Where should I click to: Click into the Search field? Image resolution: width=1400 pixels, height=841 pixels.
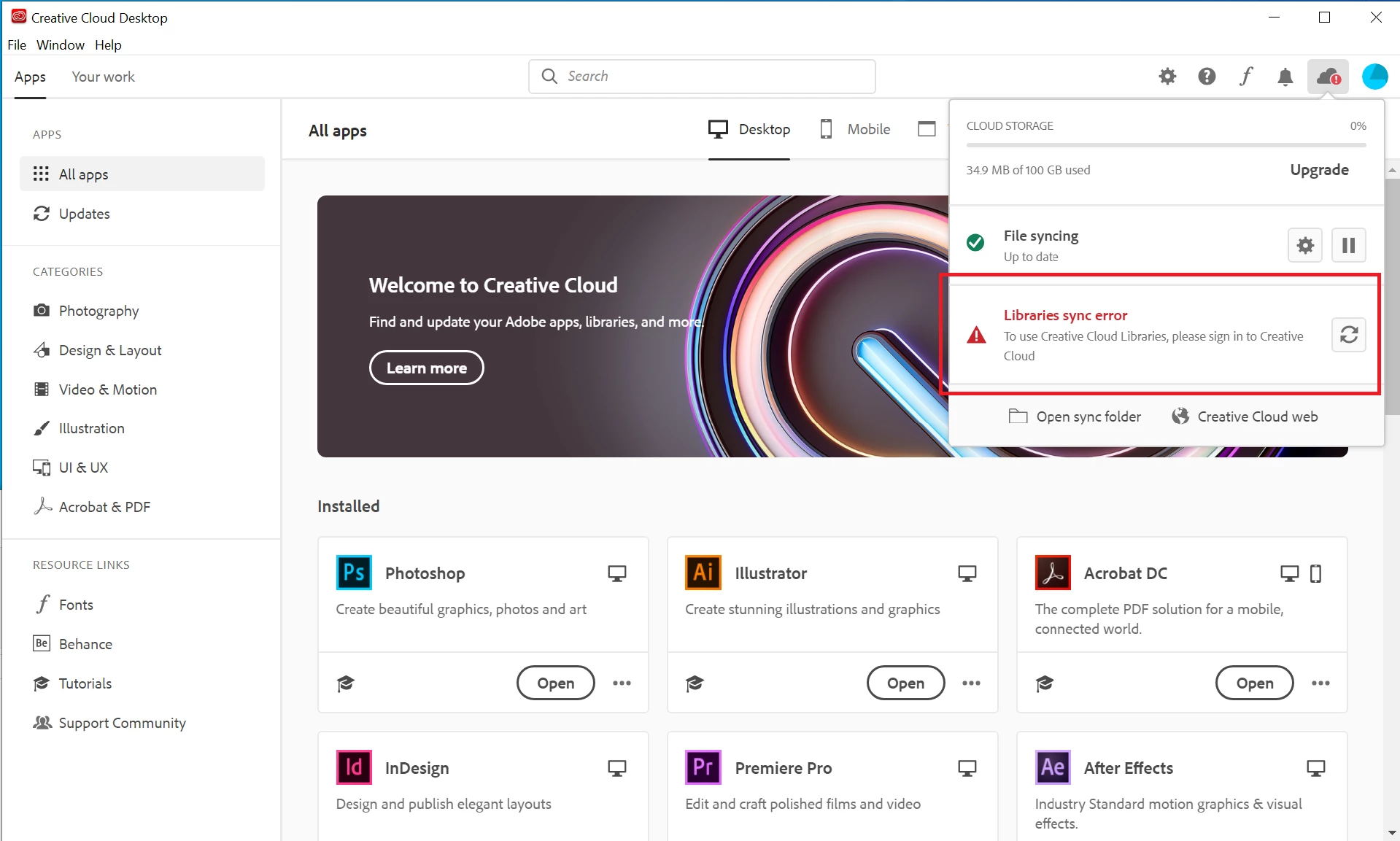[x=702, y=76]
